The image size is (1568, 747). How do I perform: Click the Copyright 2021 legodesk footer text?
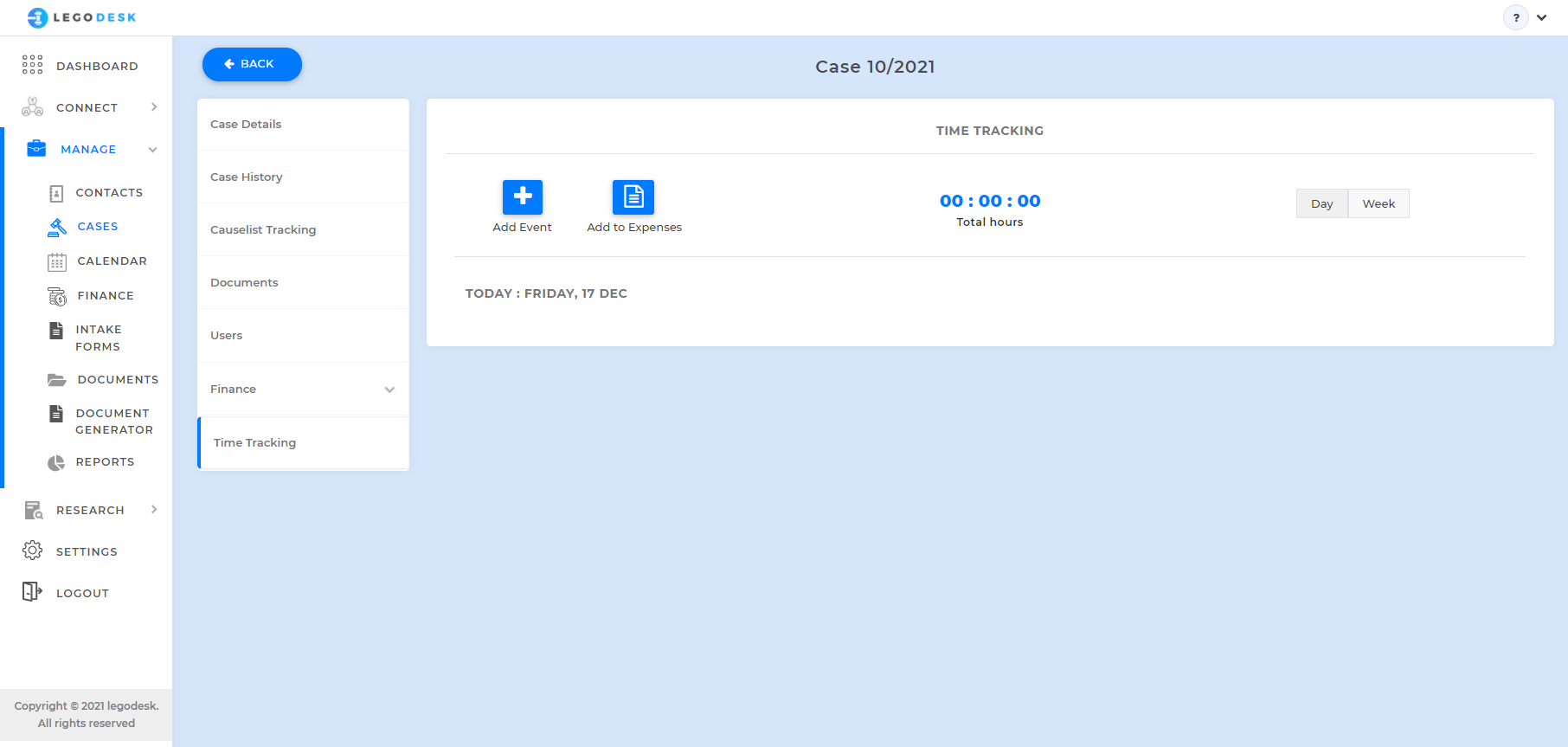point(87,714)
